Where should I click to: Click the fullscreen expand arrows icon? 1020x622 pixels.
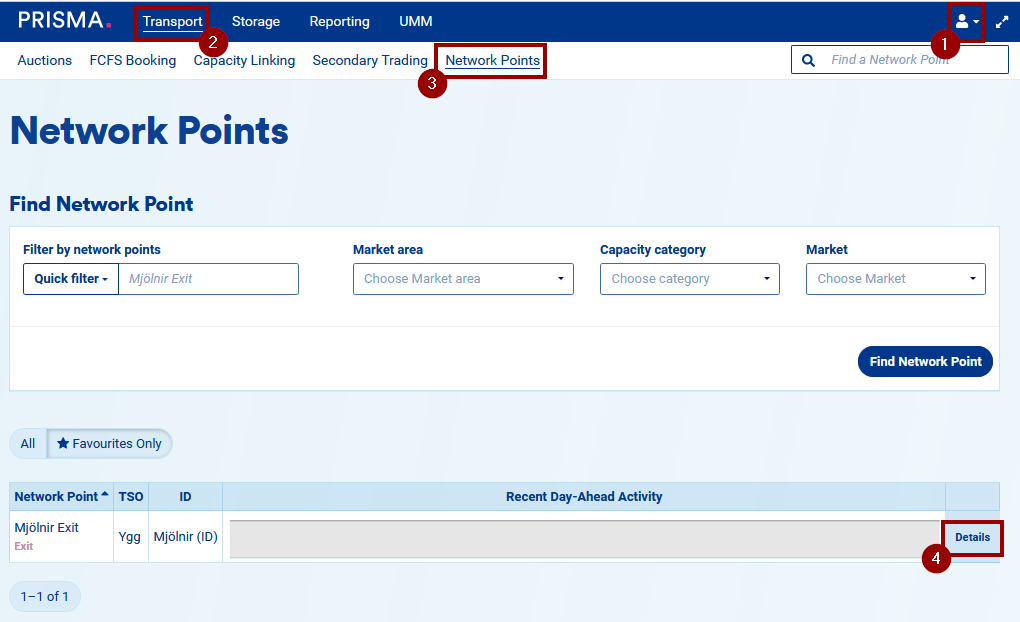click(1002, 21)
